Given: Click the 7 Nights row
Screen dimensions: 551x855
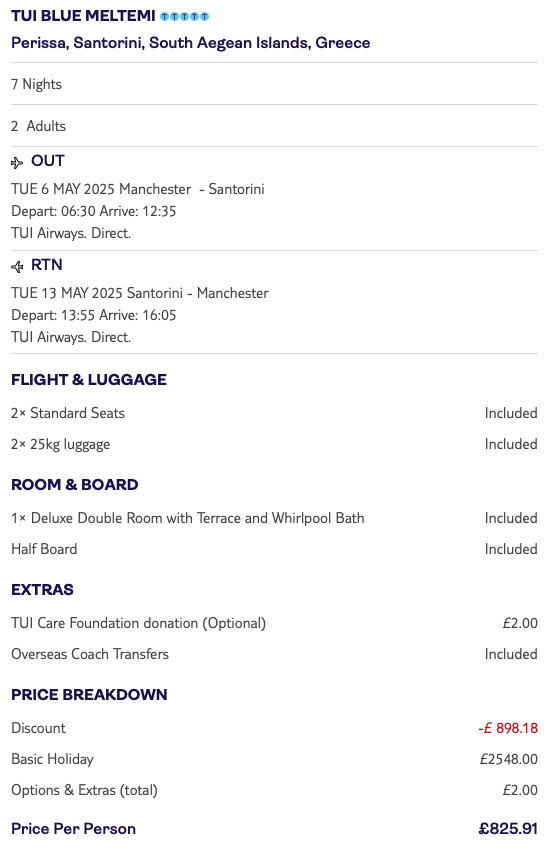Looking at the screenshot, I should coord(274,84).
